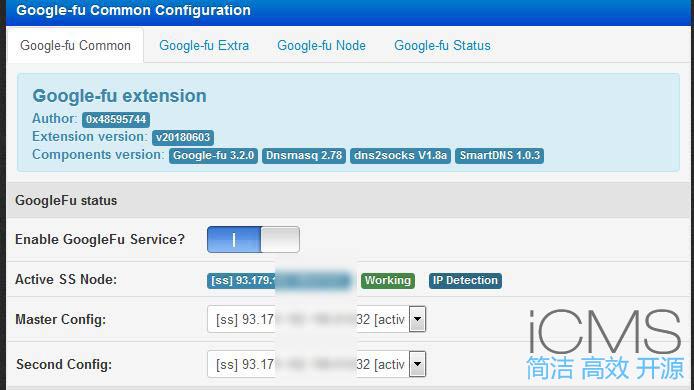
Task: Click the Google-fu 3.2.0 component badge
Action: click(213, 156)
